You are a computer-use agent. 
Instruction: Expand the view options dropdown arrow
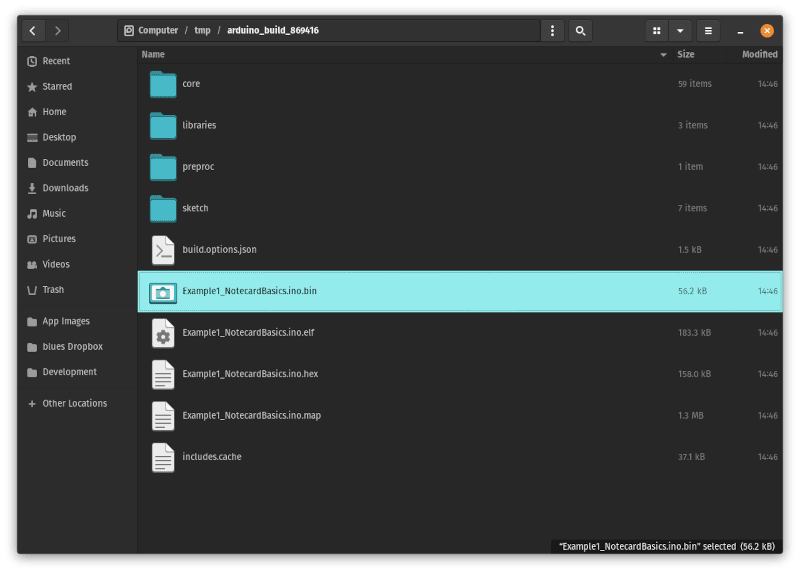click(680, 31)
